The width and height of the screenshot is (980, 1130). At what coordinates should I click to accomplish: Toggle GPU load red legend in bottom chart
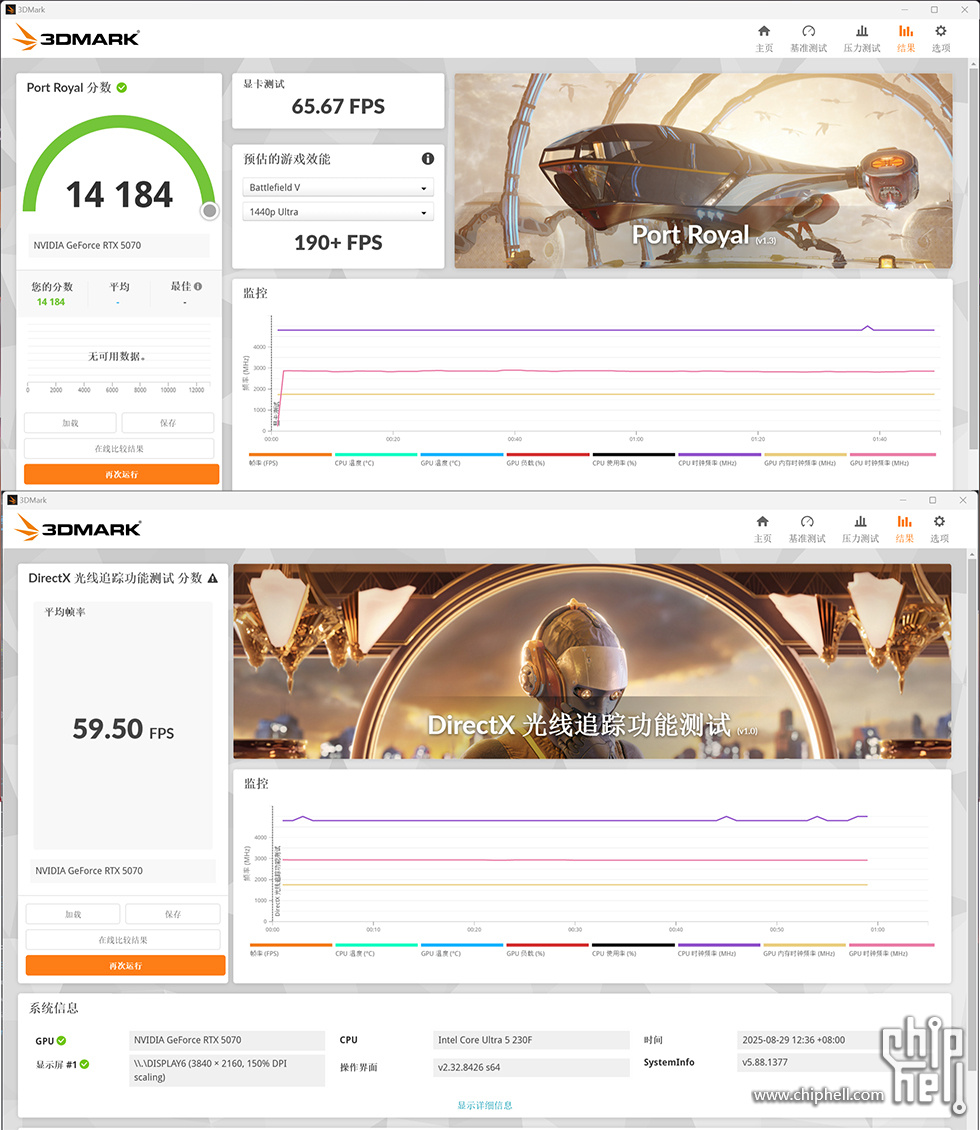point(547,949)
